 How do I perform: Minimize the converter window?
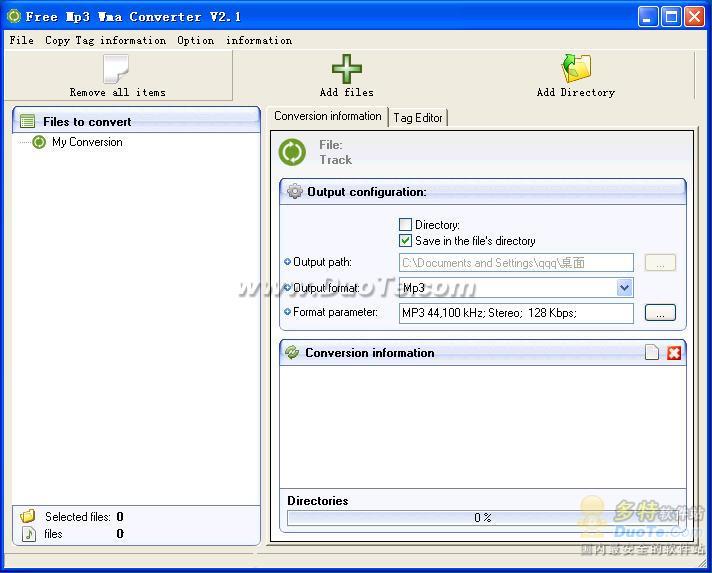tap(648, 17)
